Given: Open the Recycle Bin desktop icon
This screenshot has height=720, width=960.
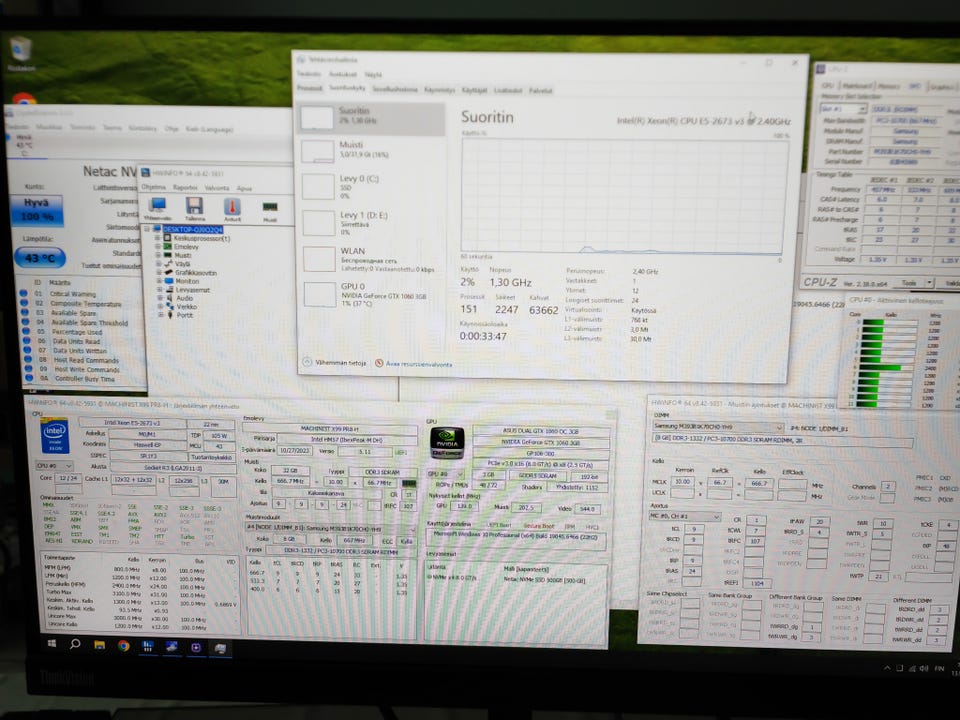Looking at the screenshot, I should [x=21, y=50].
